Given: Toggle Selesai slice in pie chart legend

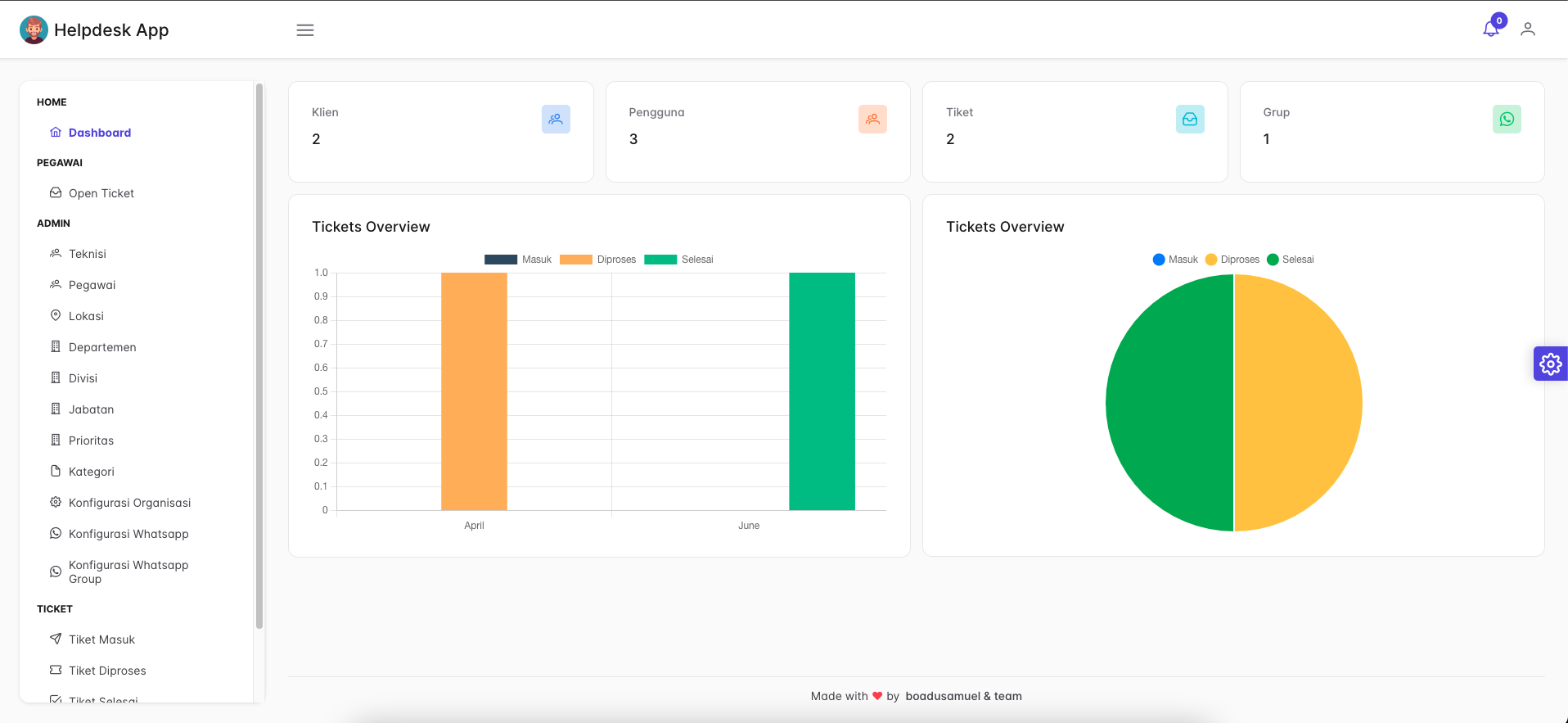Looking at the screenshot, I should [x=1291, y=260].
